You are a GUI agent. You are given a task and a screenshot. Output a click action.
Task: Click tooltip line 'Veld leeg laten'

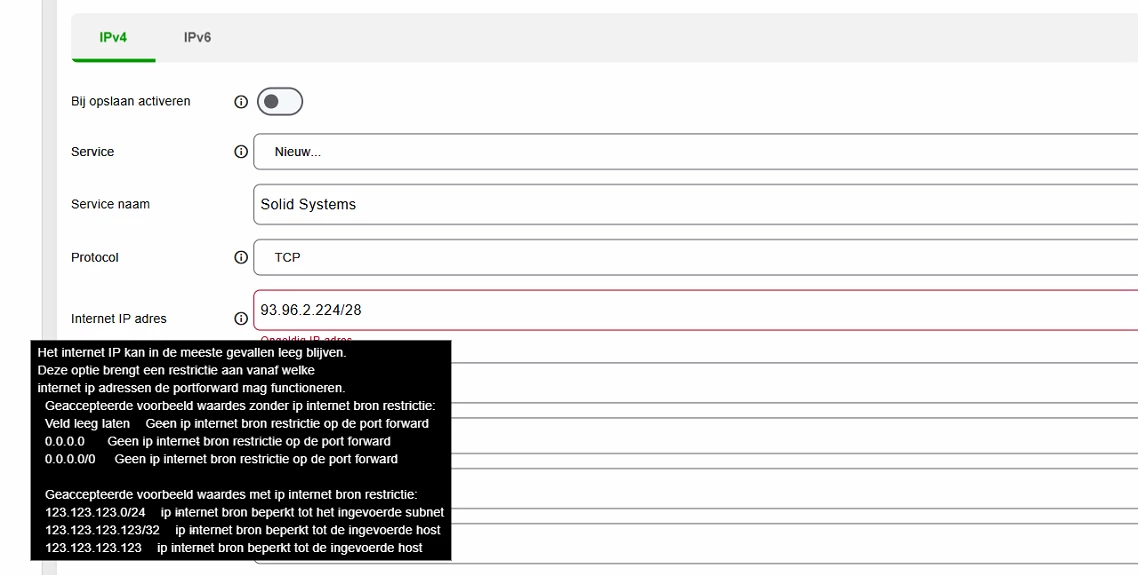[x=87, y=423]
